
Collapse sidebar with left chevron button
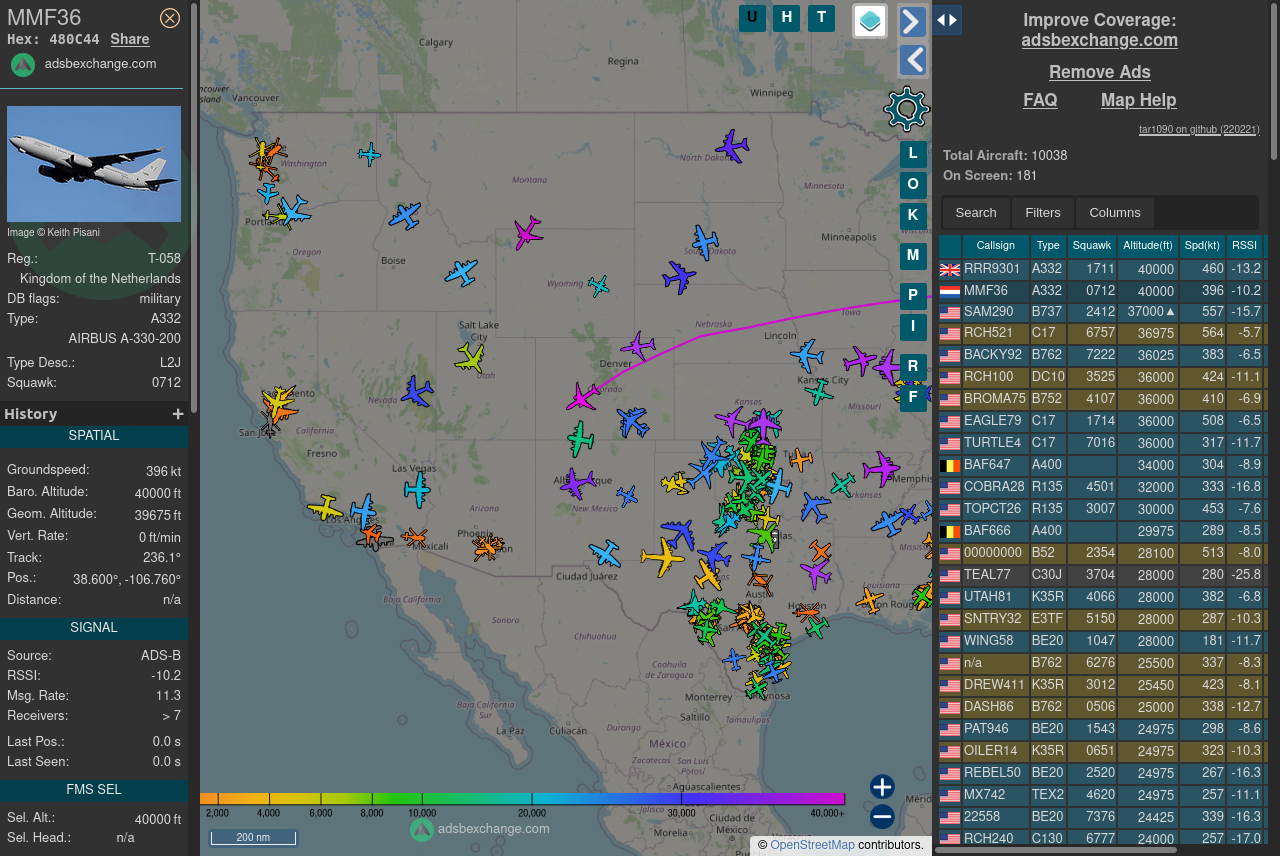click(x=912, y=60)
